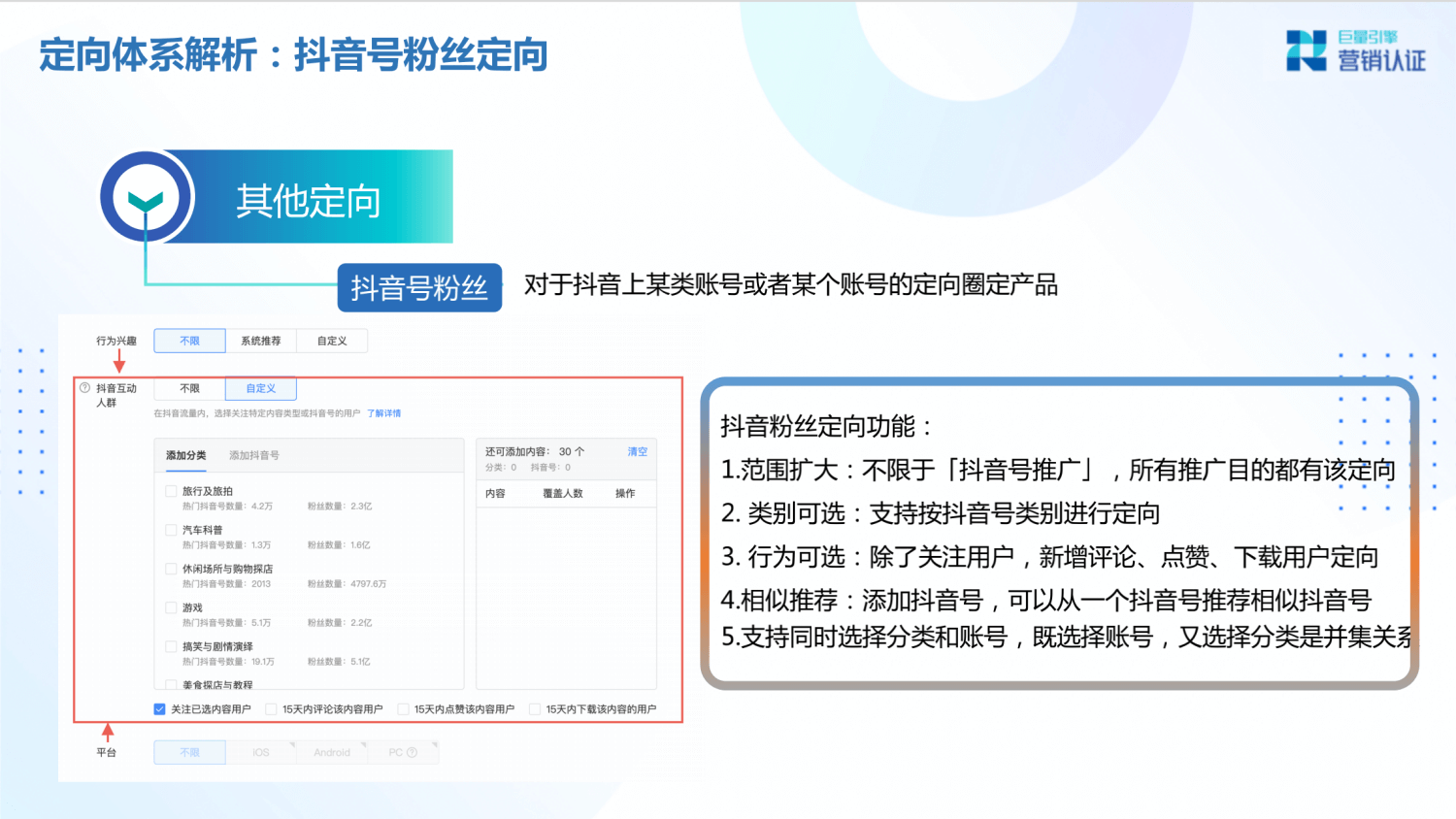
Task: Select 不限 for 抖音互动人群
Action: tap(189, 388)
